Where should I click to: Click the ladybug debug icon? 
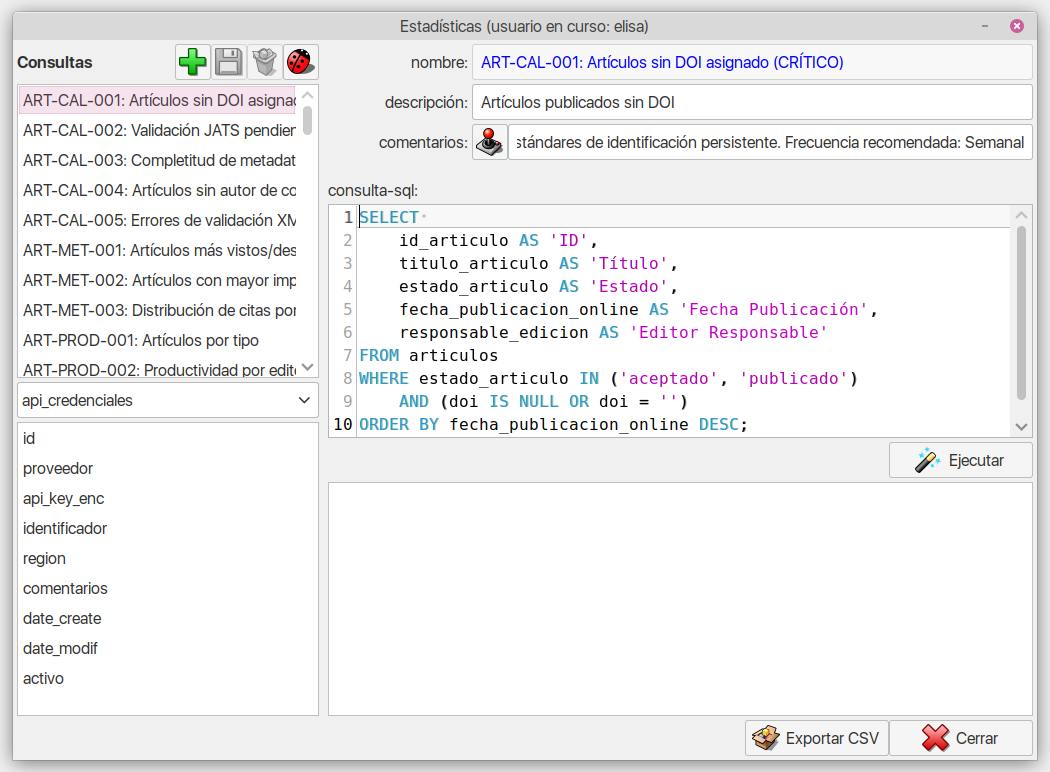pos(300,62)
